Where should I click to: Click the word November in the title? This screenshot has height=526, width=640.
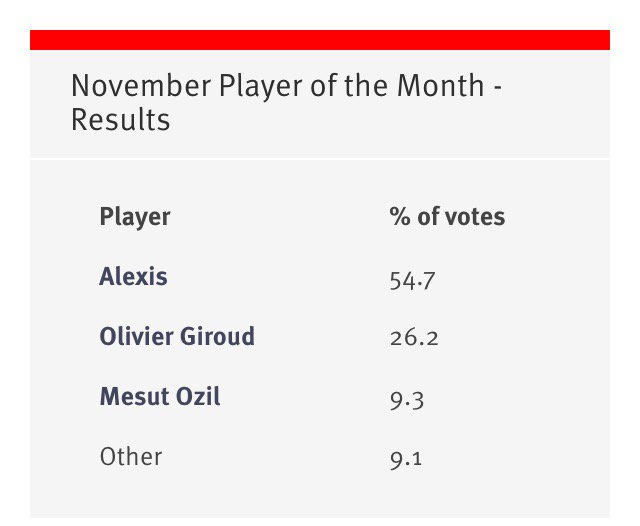[x=141, y=86]
